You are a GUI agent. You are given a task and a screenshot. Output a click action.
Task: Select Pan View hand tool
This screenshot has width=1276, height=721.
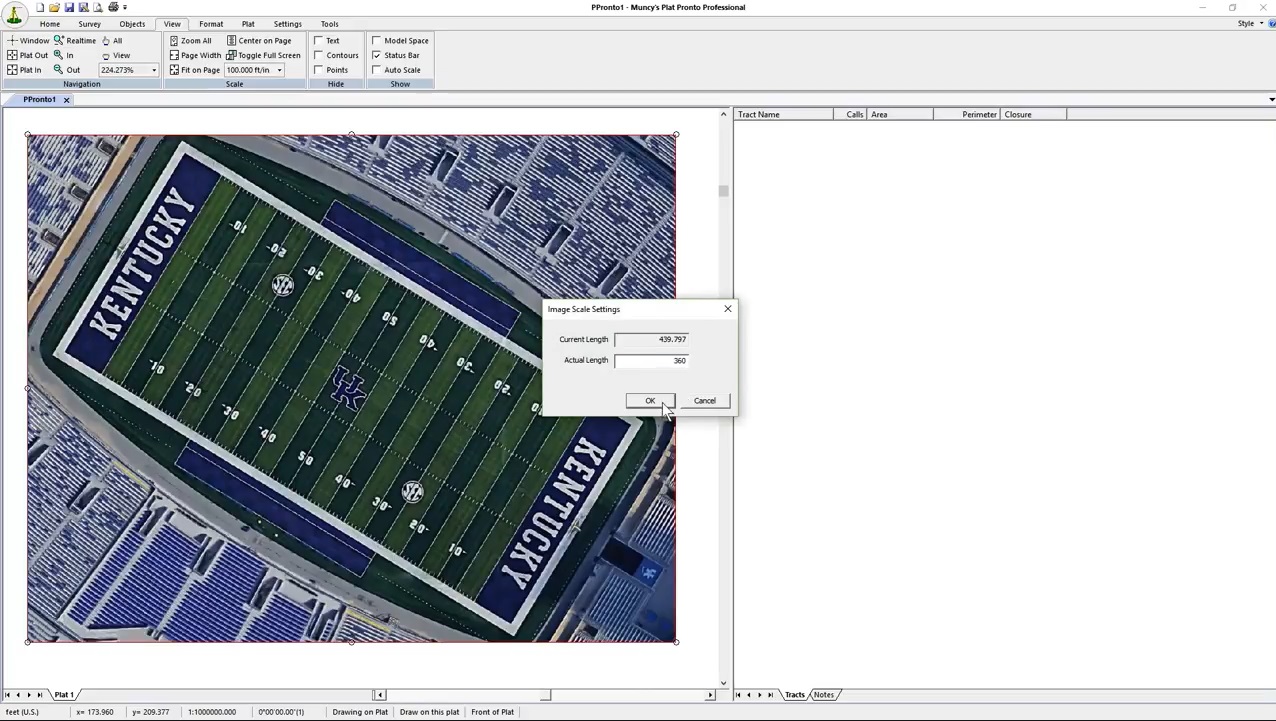click(x=116, y=55)
